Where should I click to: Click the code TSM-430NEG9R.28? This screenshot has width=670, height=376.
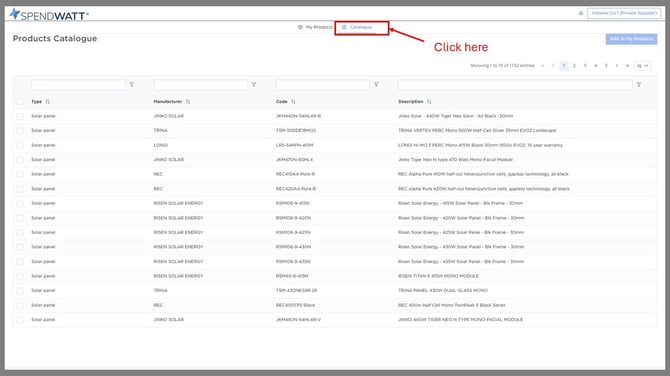tap(297, 291)
